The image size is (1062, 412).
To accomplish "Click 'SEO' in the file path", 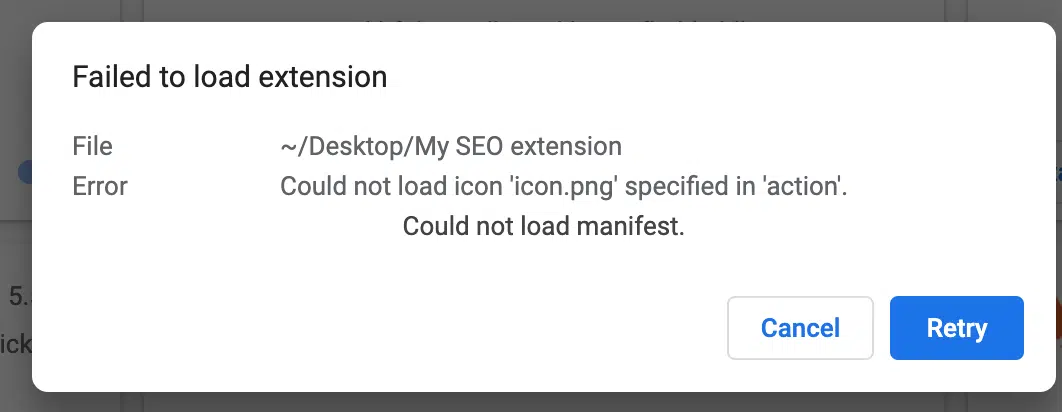I will coord(465,146).
